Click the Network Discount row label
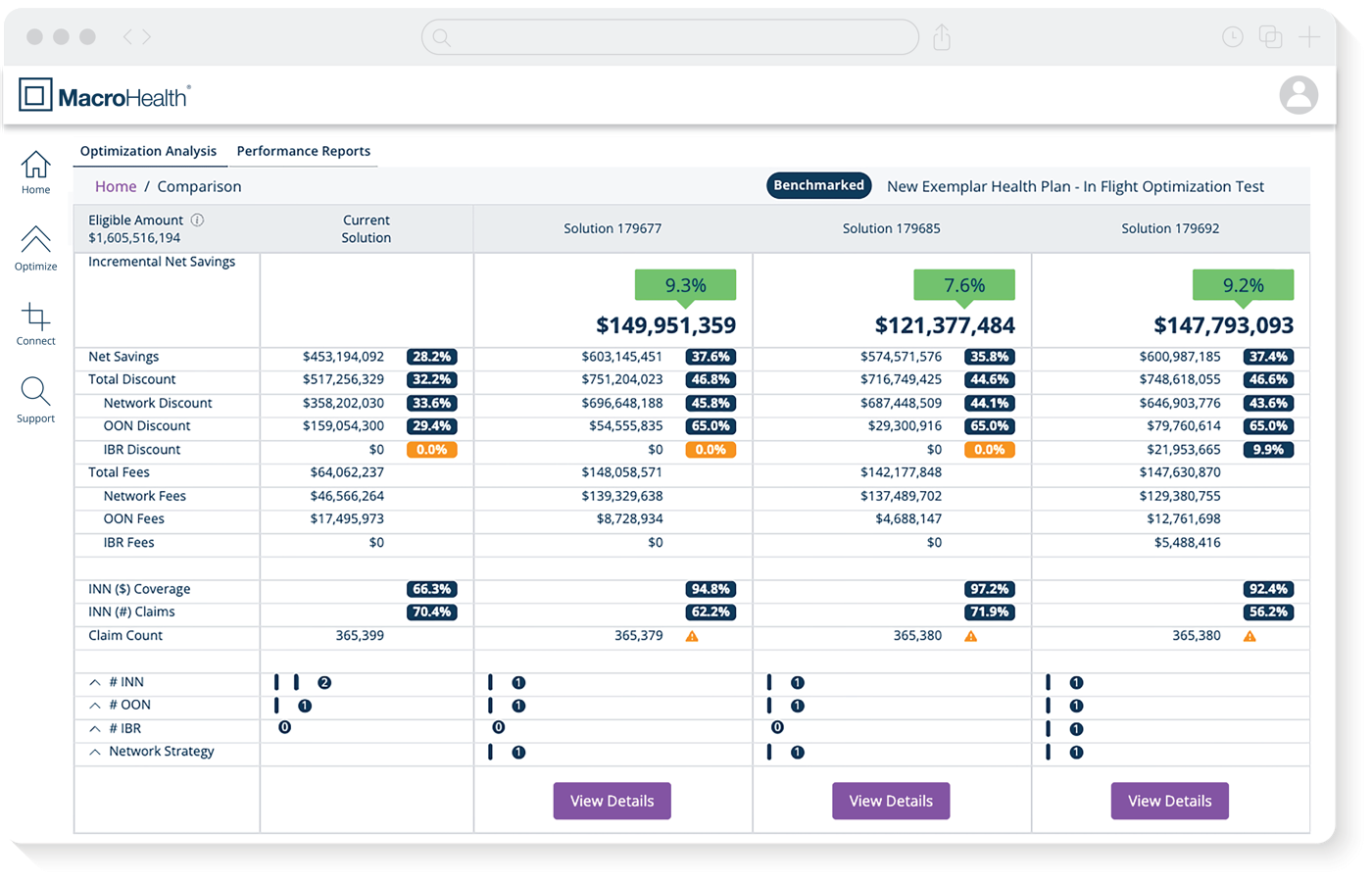The width and height of the screenshot is (1372, 883). (x=158, y=403)
